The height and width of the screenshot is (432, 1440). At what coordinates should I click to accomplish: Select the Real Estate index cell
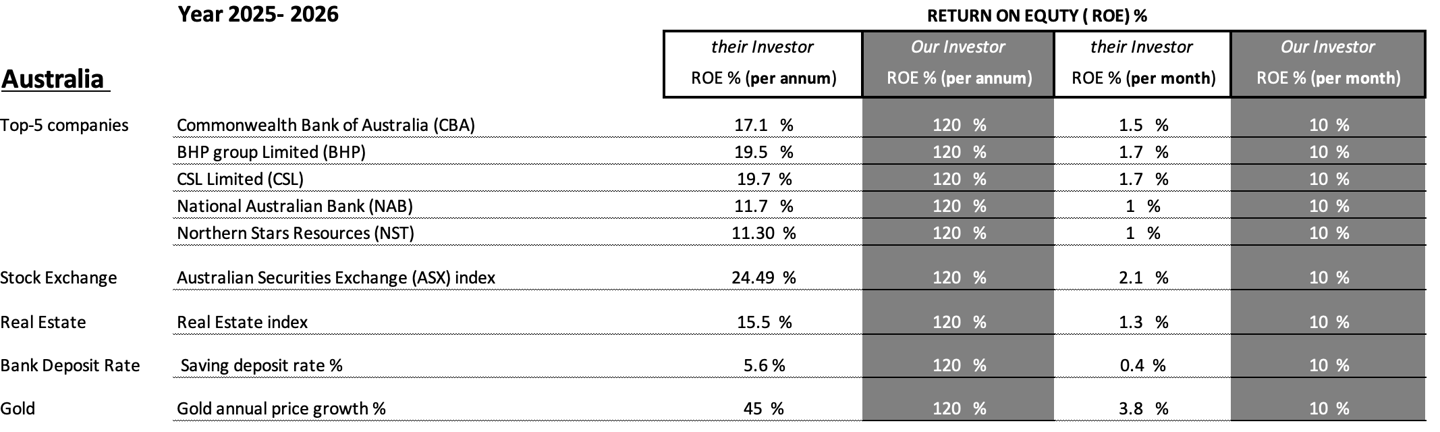click(x=242, y=322)
